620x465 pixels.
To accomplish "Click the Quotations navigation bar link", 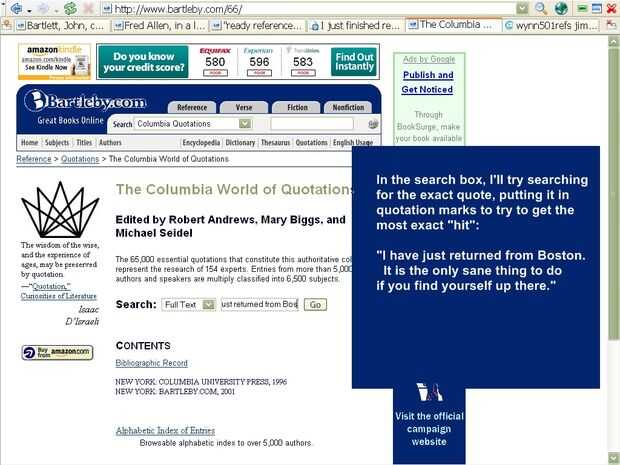I will click(x=312, y=142).
